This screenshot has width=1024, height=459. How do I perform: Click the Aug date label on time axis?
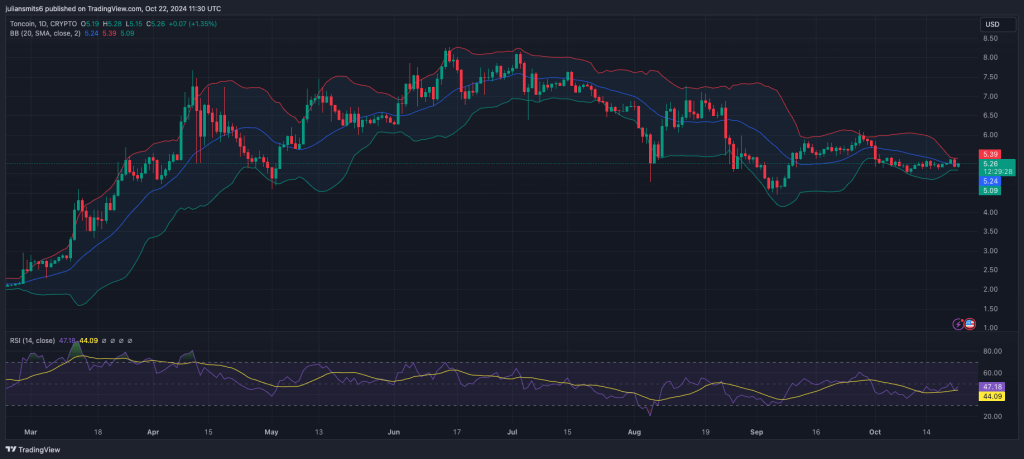tap(634, 432)
